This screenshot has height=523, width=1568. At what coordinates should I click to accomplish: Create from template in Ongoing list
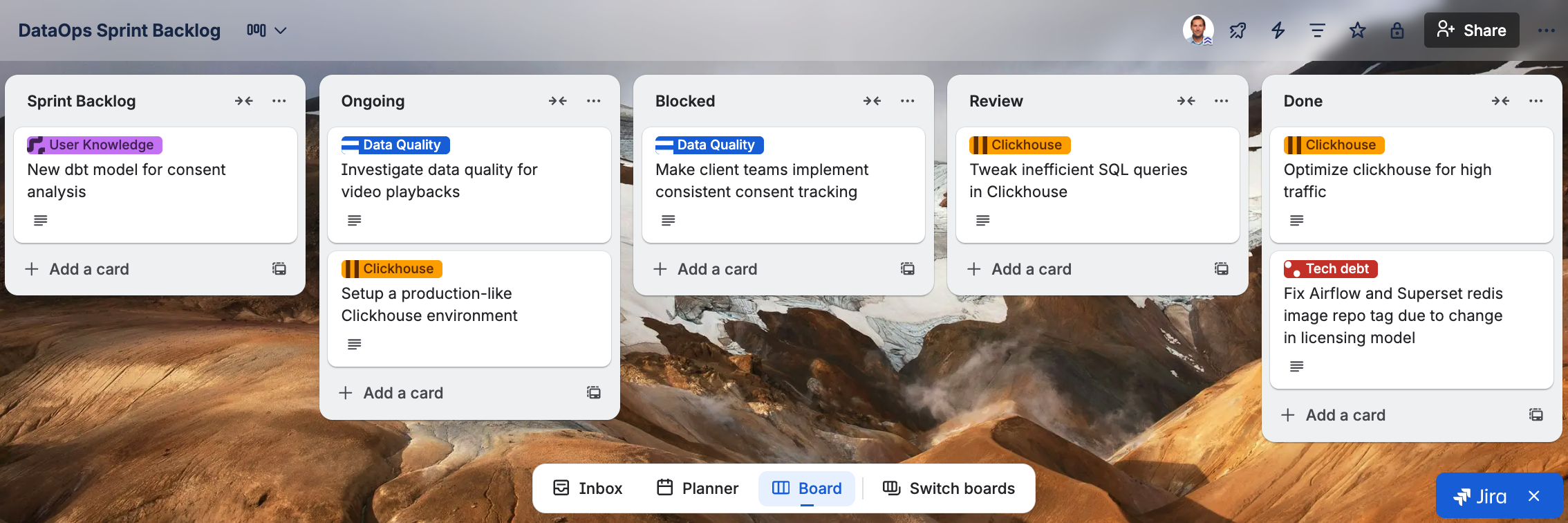tap(593, 392)
